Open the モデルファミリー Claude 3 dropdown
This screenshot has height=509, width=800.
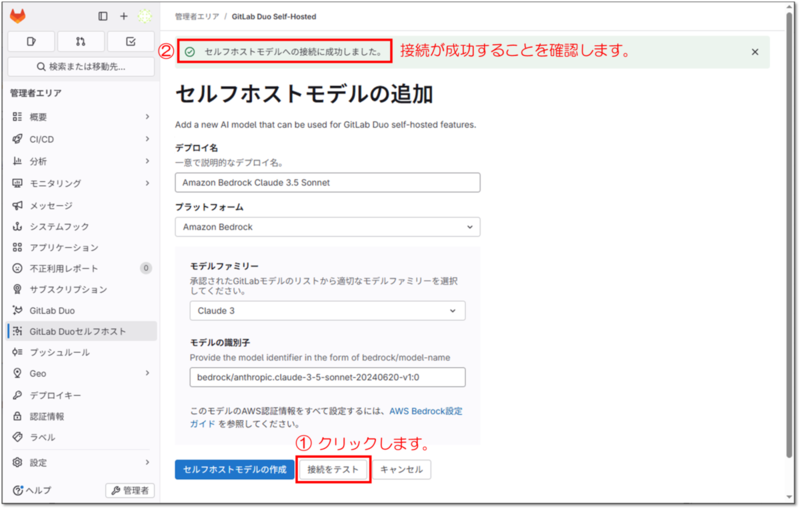327,311
